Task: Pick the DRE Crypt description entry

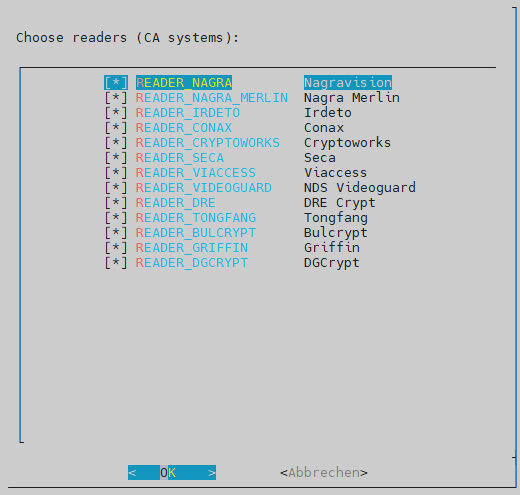Action: pyautogui.click(x=340, y=203)
